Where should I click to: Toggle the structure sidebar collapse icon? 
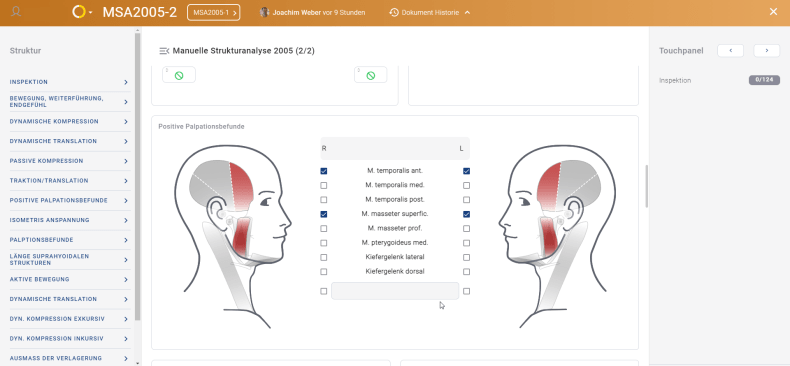(164, 51)
